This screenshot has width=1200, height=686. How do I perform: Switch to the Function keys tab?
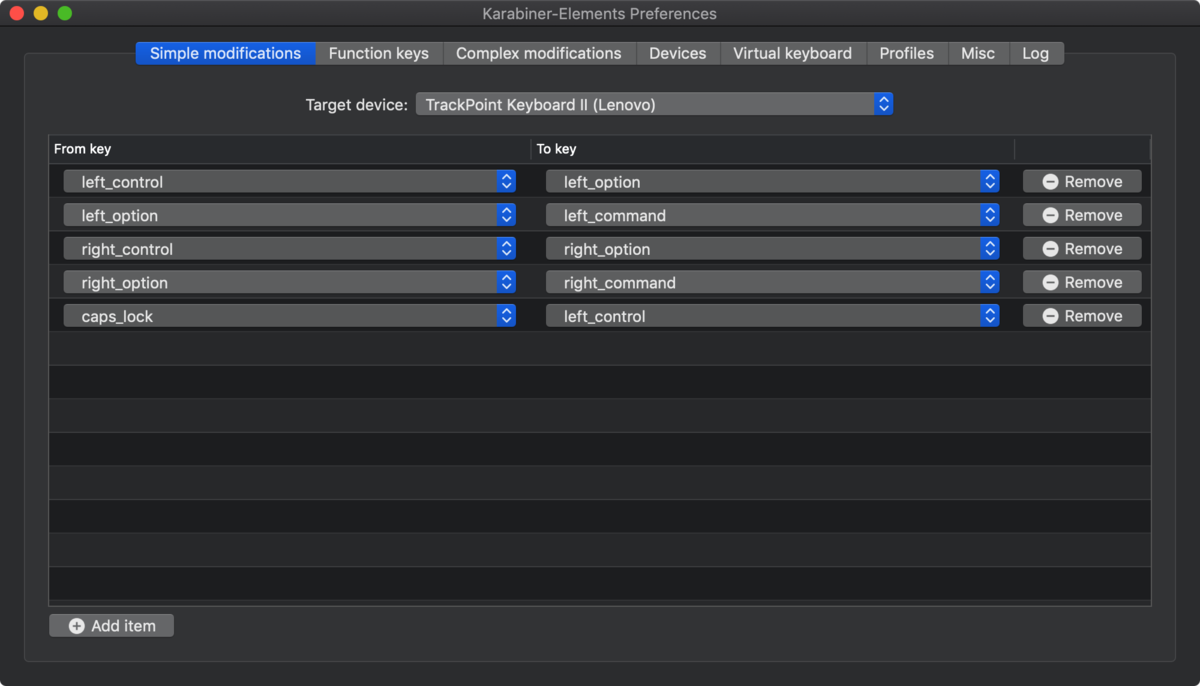378,53
